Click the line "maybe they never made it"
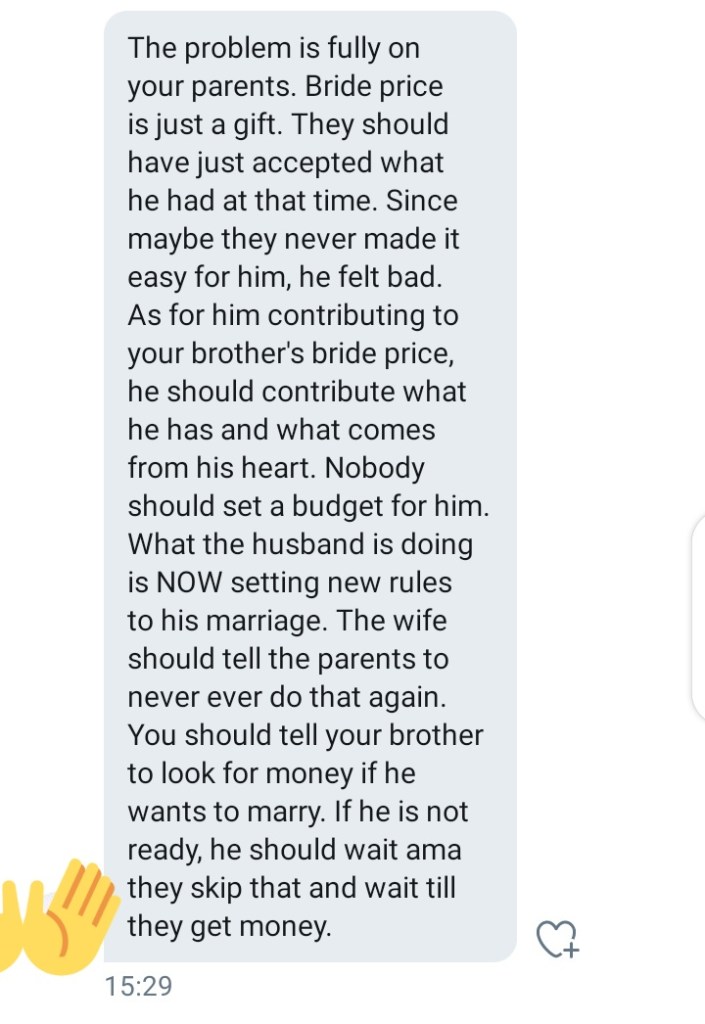This screenshot has height=1024, width=705. (x=293, y=240)
